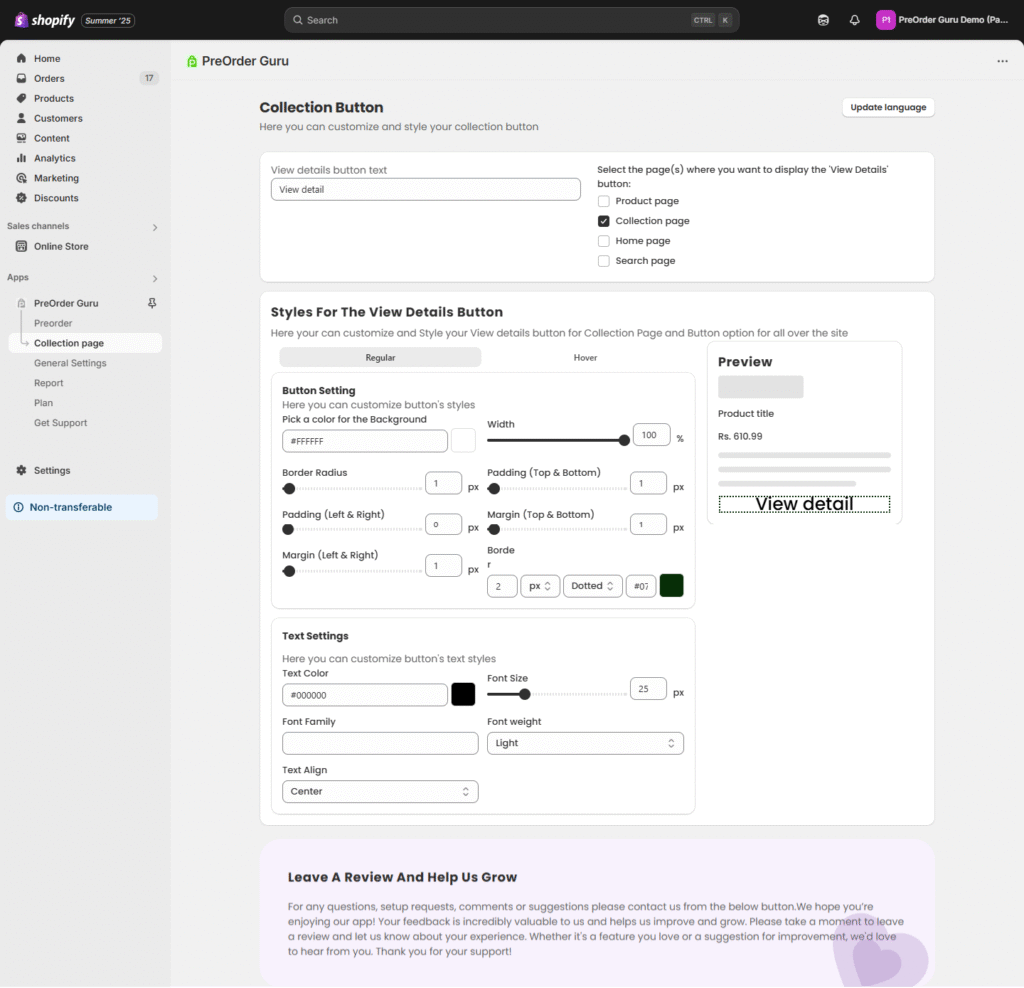
Task: Open the three-dot menu in app header
Action: coord(1002,61)
